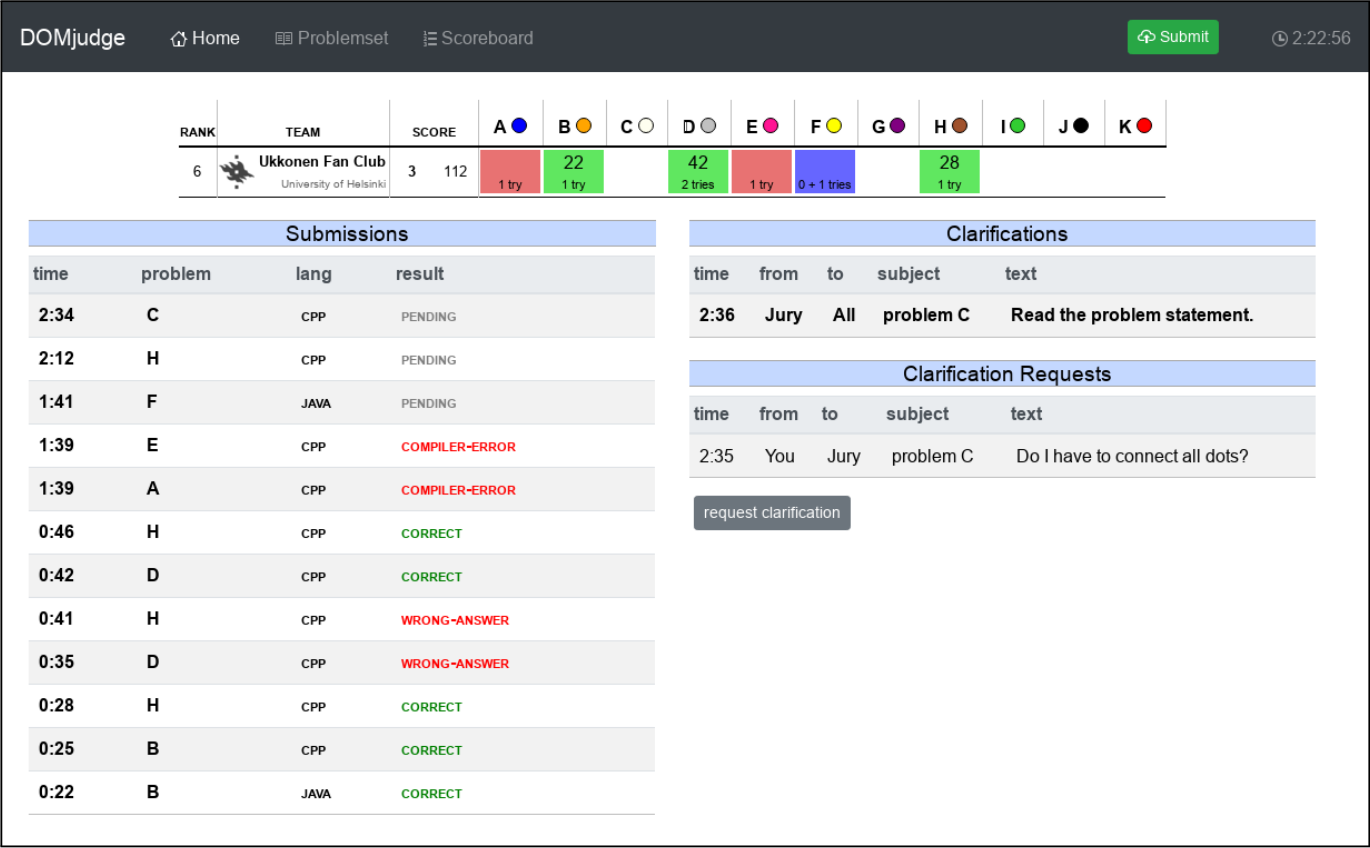Open the Scoreboard page
The width and height of the screenshot is (1370, 848).
(x=478, y=38)
